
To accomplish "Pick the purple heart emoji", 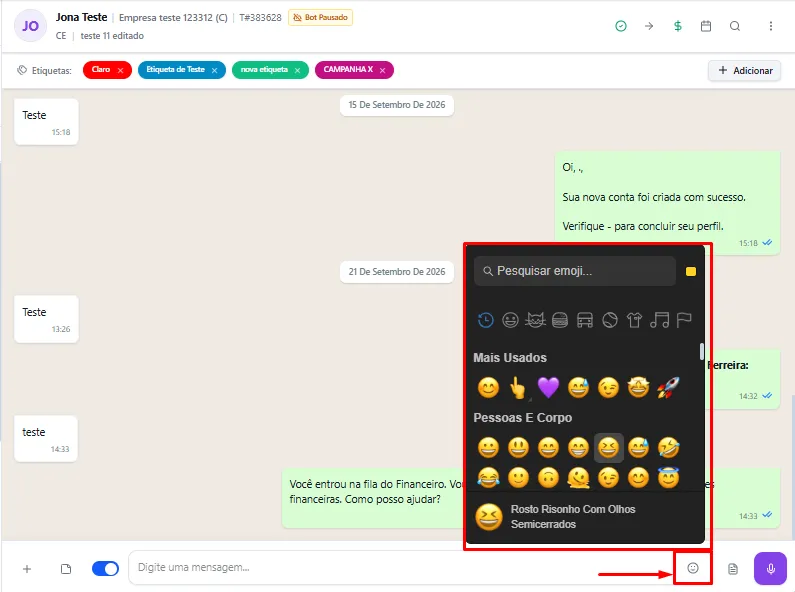I will click(x=548, y=388).
